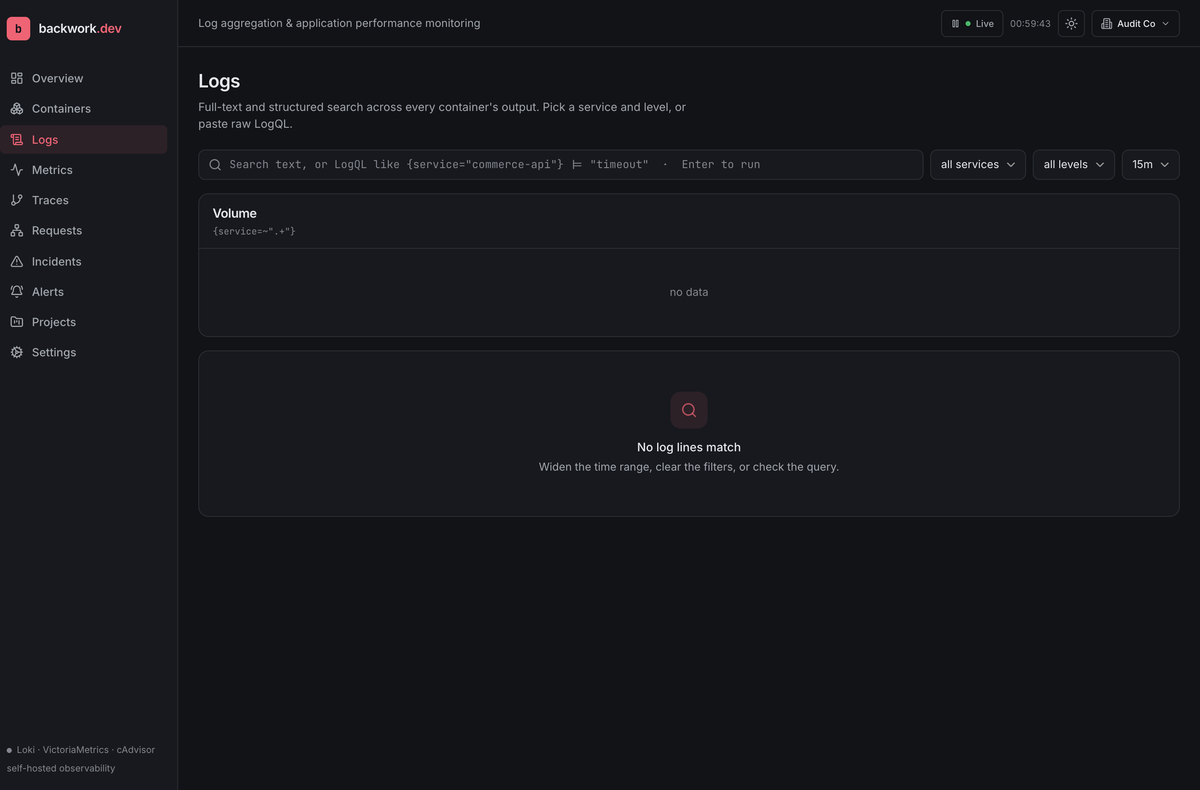Expand the Audit Co organization switcher
This screenshot has height=790, width=1200.
pyautogui.click(x=1136, y=23)
